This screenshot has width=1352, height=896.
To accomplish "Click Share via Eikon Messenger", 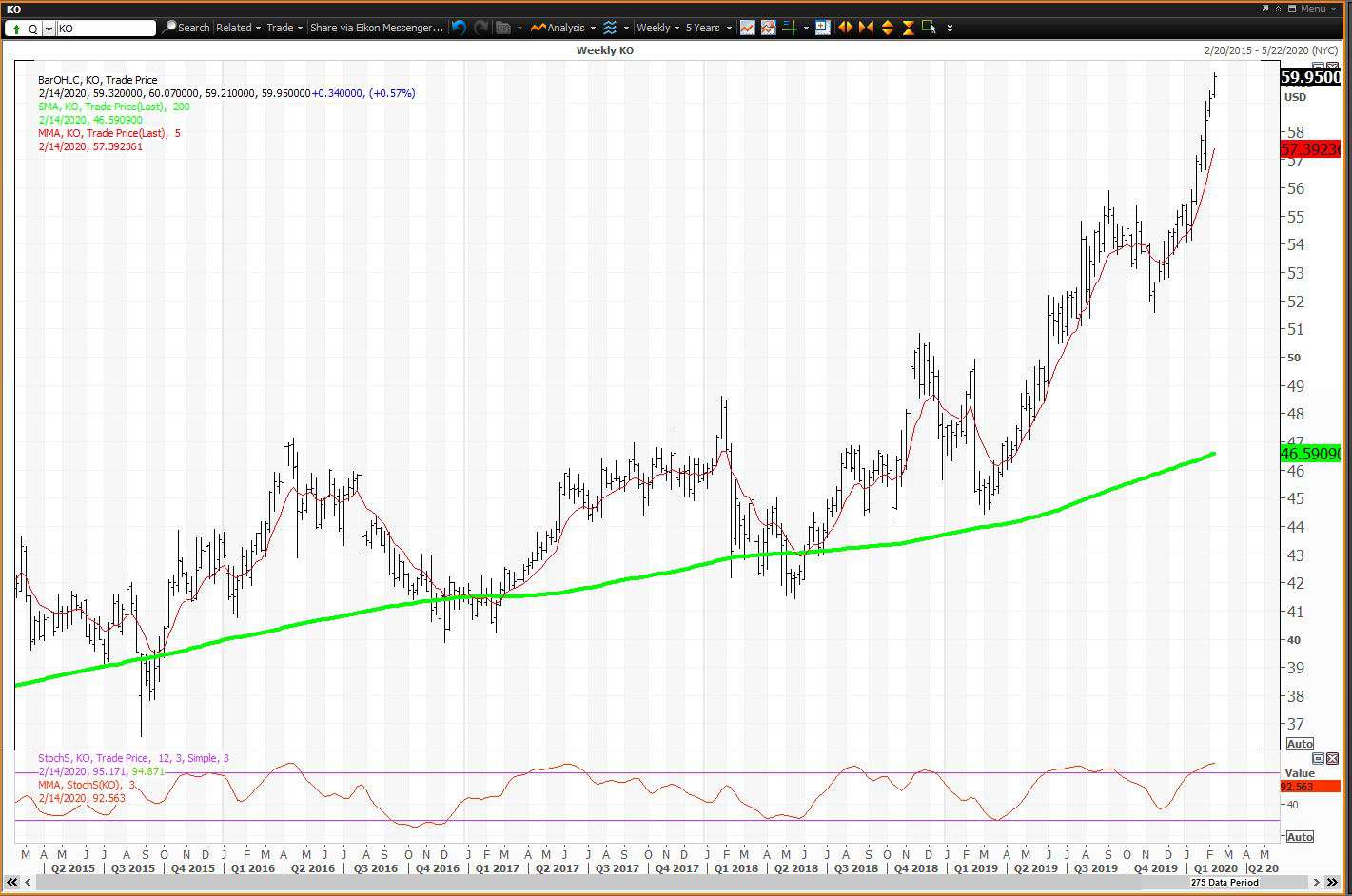I will click(x=376, y=28).
